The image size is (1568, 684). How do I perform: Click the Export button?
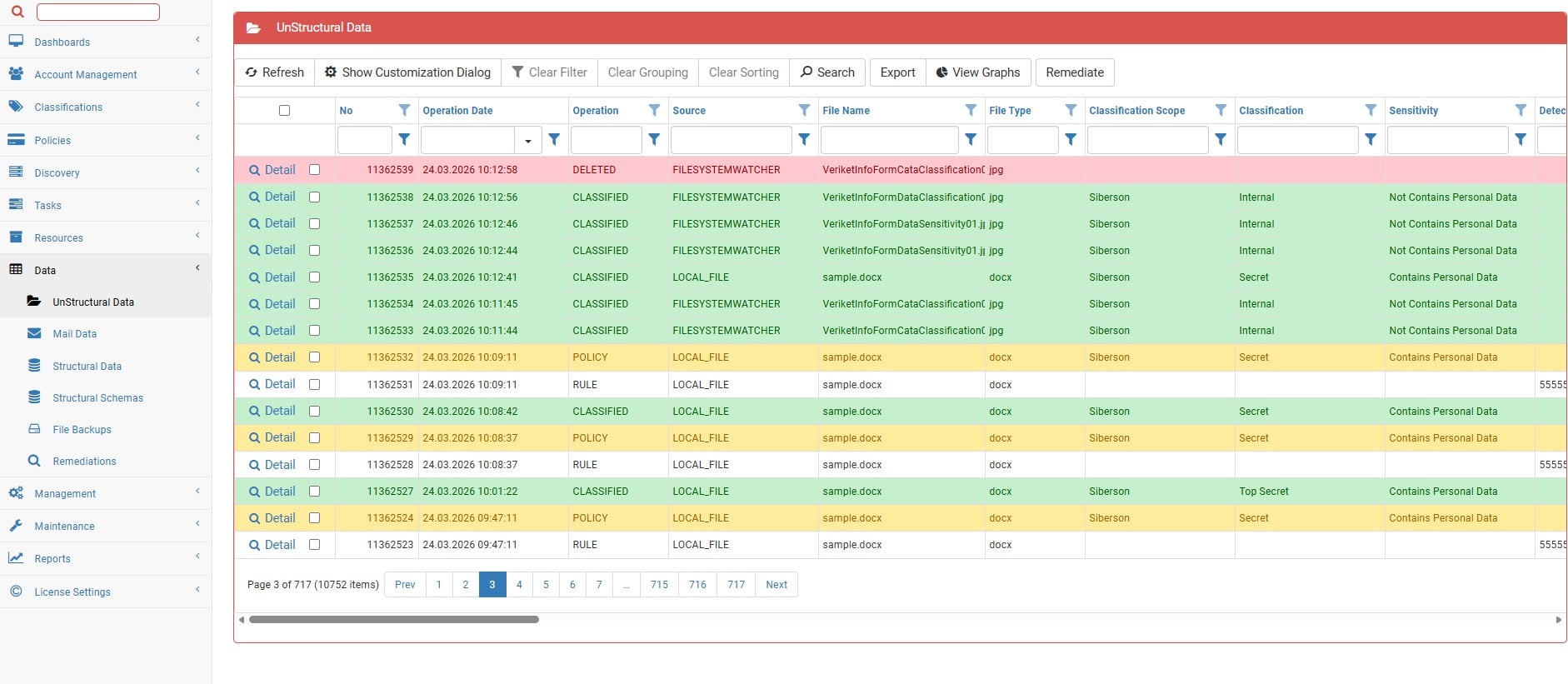coord(897,72)
